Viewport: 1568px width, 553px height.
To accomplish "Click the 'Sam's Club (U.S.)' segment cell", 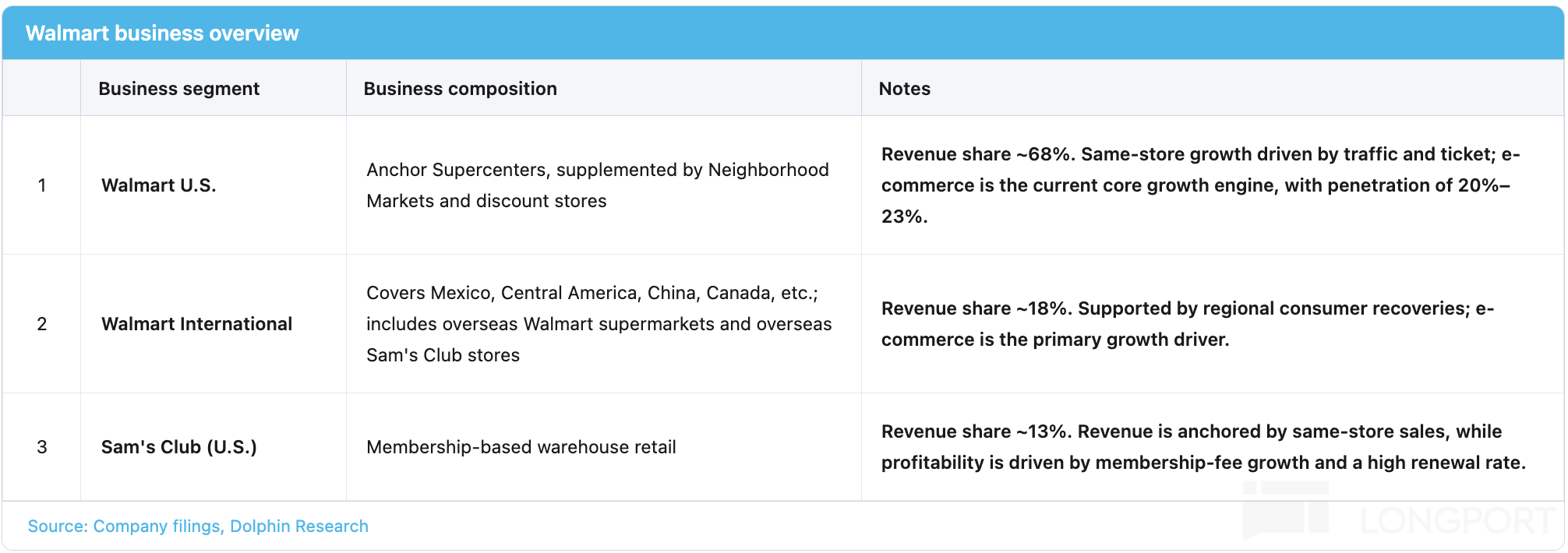I will (x=214, y=447).
